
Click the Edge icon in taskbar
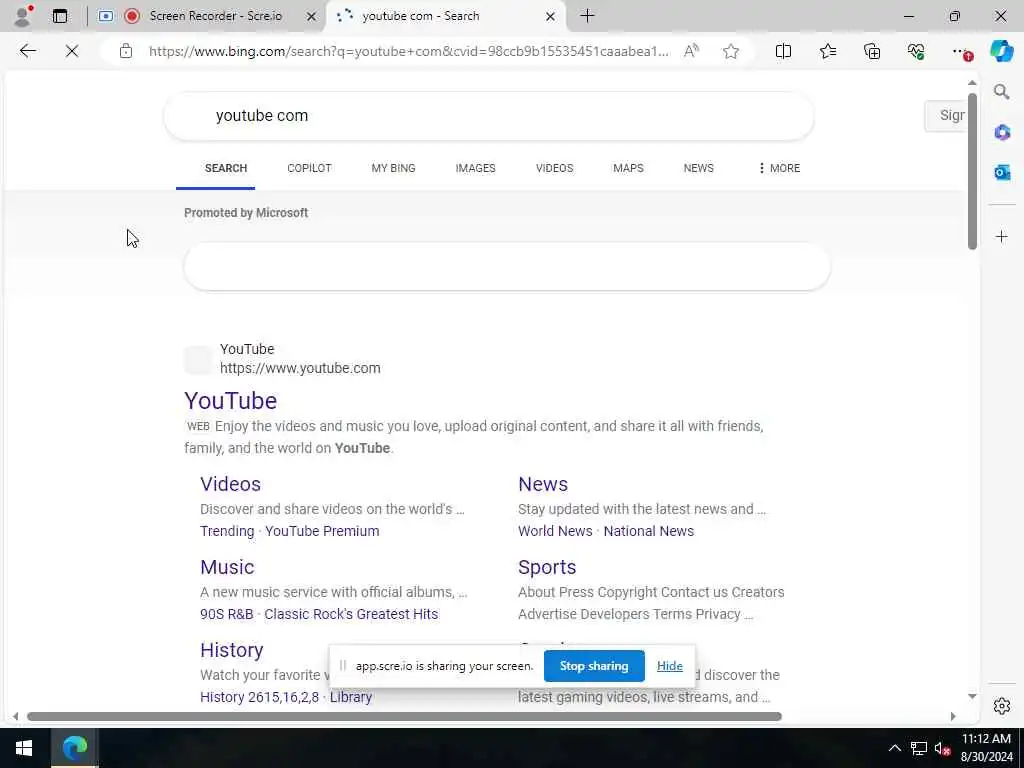click(x=74, y=748)
